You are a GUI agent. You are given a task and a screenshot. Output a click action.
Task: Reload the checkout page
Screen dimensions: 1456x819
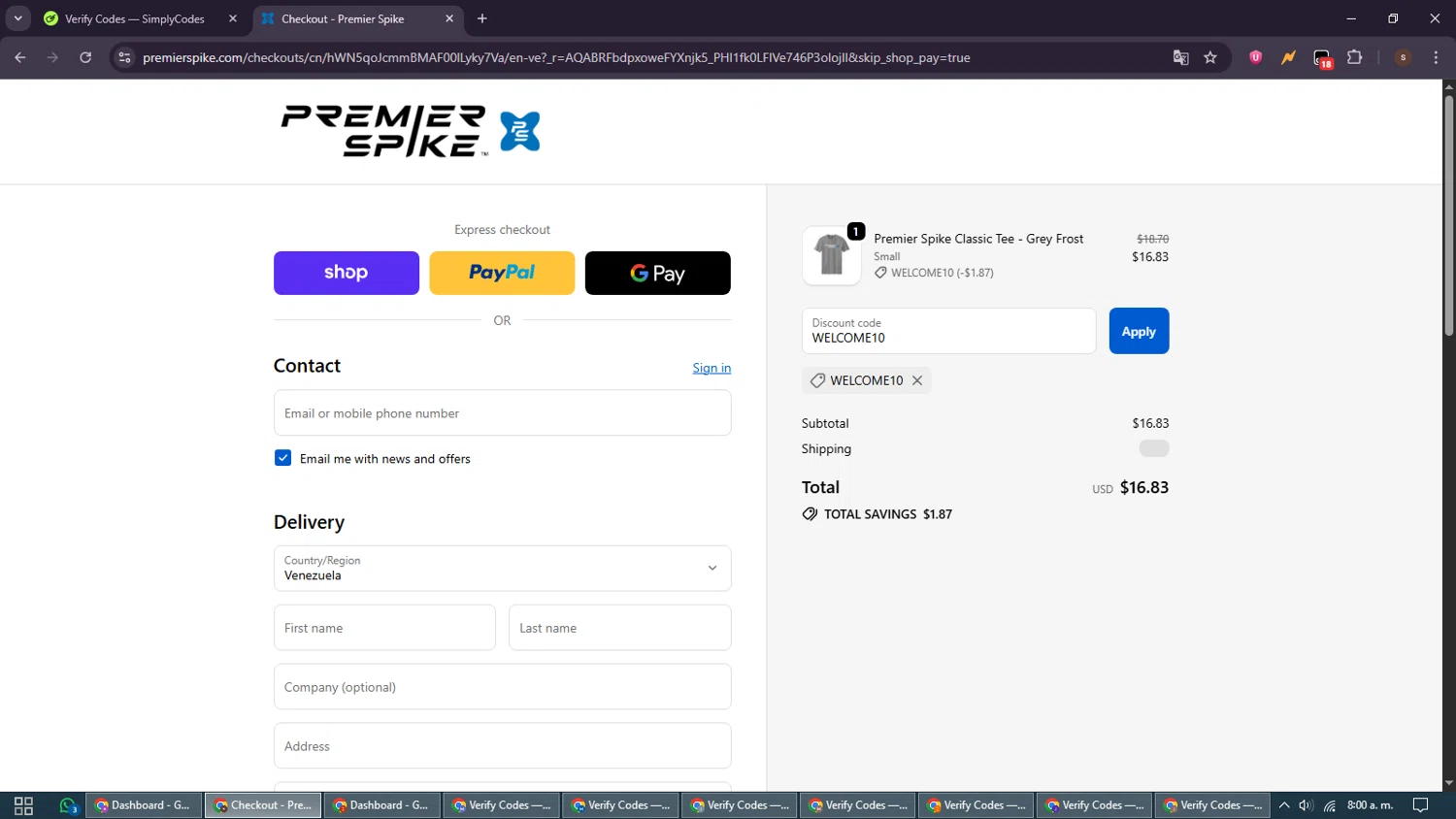tap(85, 57)
